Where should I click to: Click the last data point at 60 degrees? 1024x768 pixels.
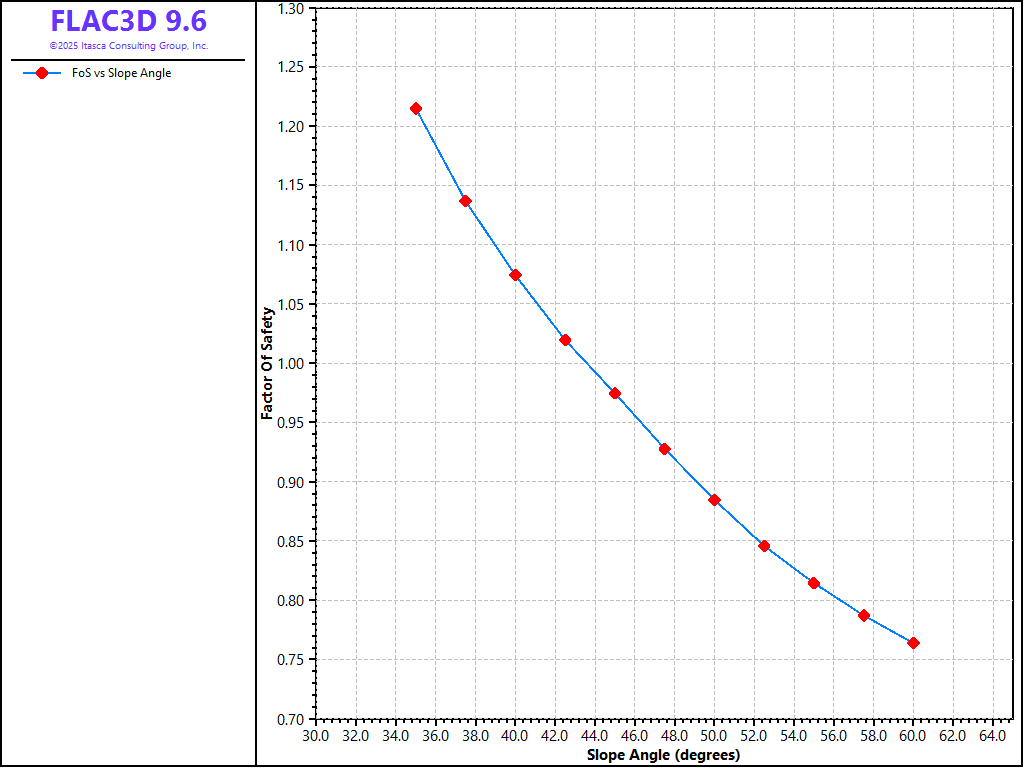coord(913,643)
